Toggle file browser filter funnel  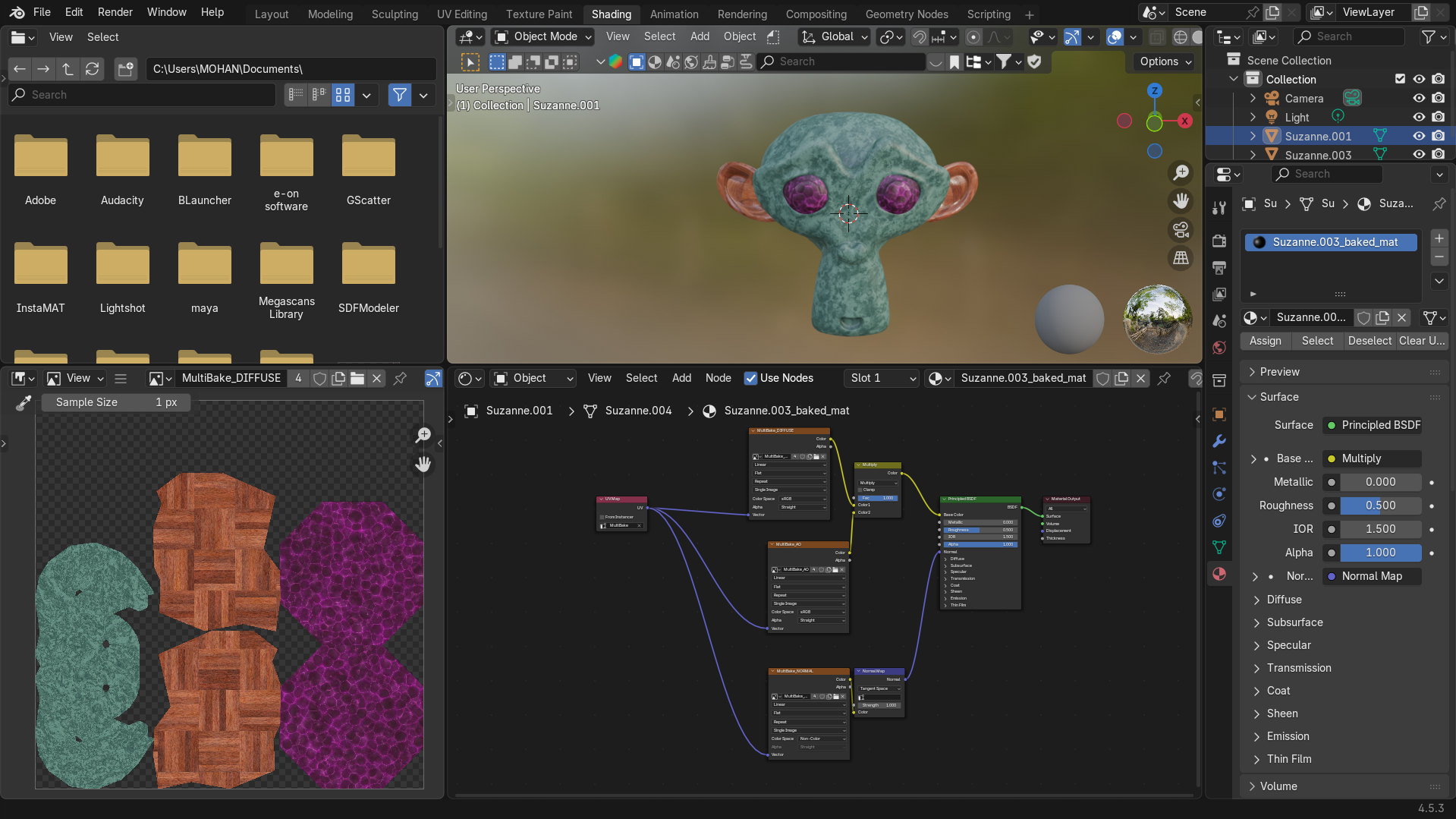[399, 95]
